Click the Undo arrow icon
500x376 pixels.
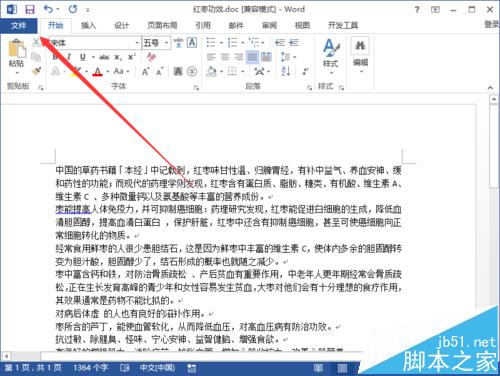click(48, 9)
